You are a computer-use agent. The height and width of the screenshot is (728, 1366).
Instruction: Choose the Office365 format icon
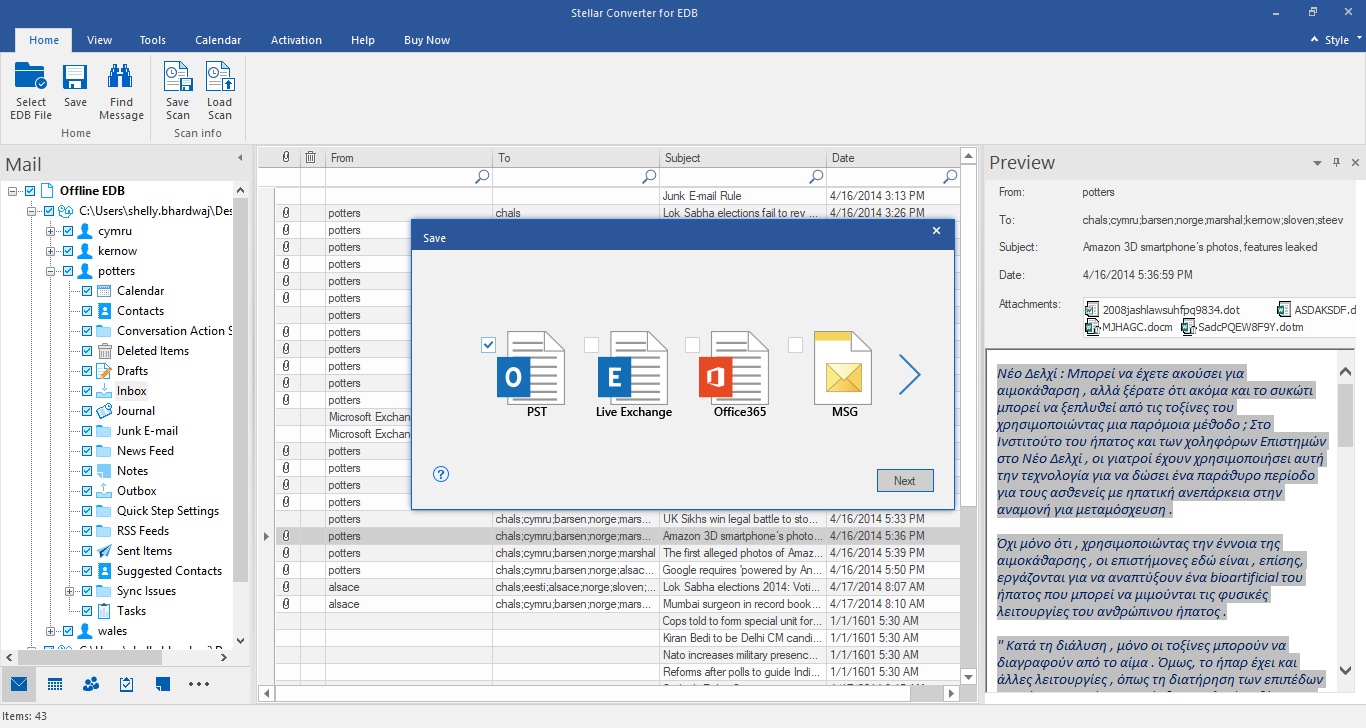[733, 367]
